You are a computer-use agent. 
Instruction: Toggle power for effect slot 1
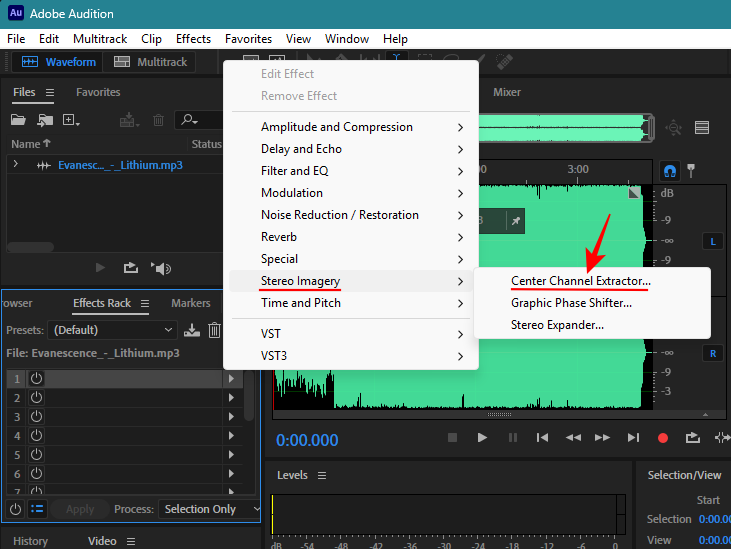pyautogui.click(x=36, y=379)
